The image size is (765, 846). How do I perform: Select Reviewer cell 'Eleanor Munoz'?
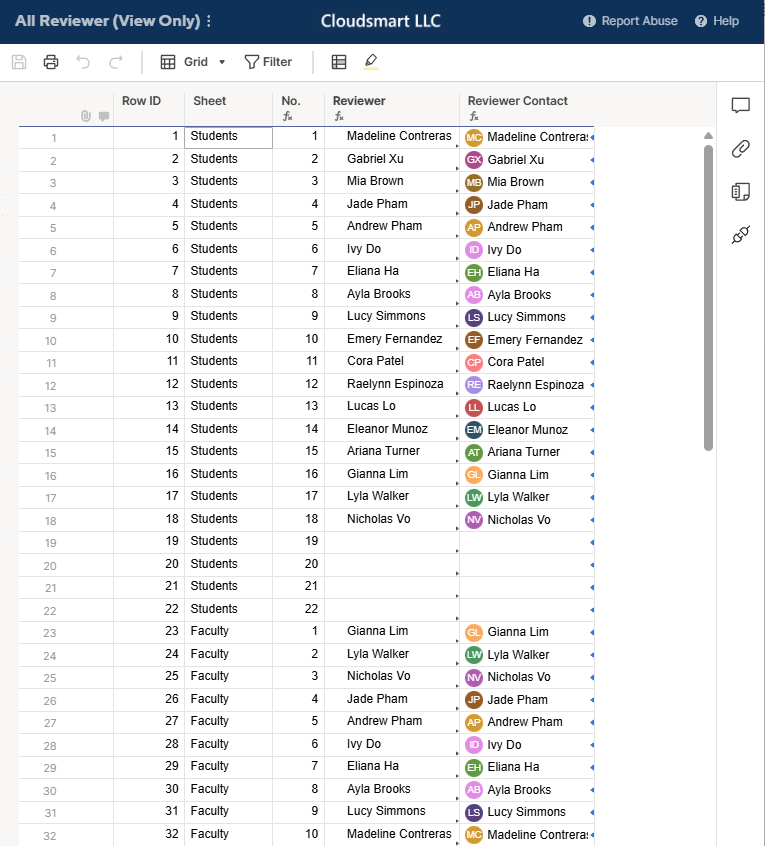coord(392,430)
